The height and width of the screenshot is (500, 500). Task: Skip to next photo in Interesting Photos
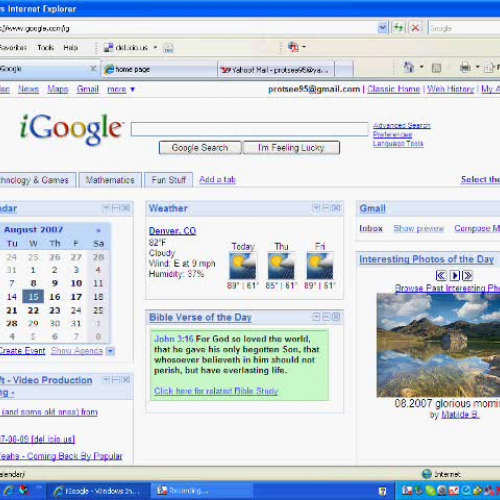click(467, 275)
